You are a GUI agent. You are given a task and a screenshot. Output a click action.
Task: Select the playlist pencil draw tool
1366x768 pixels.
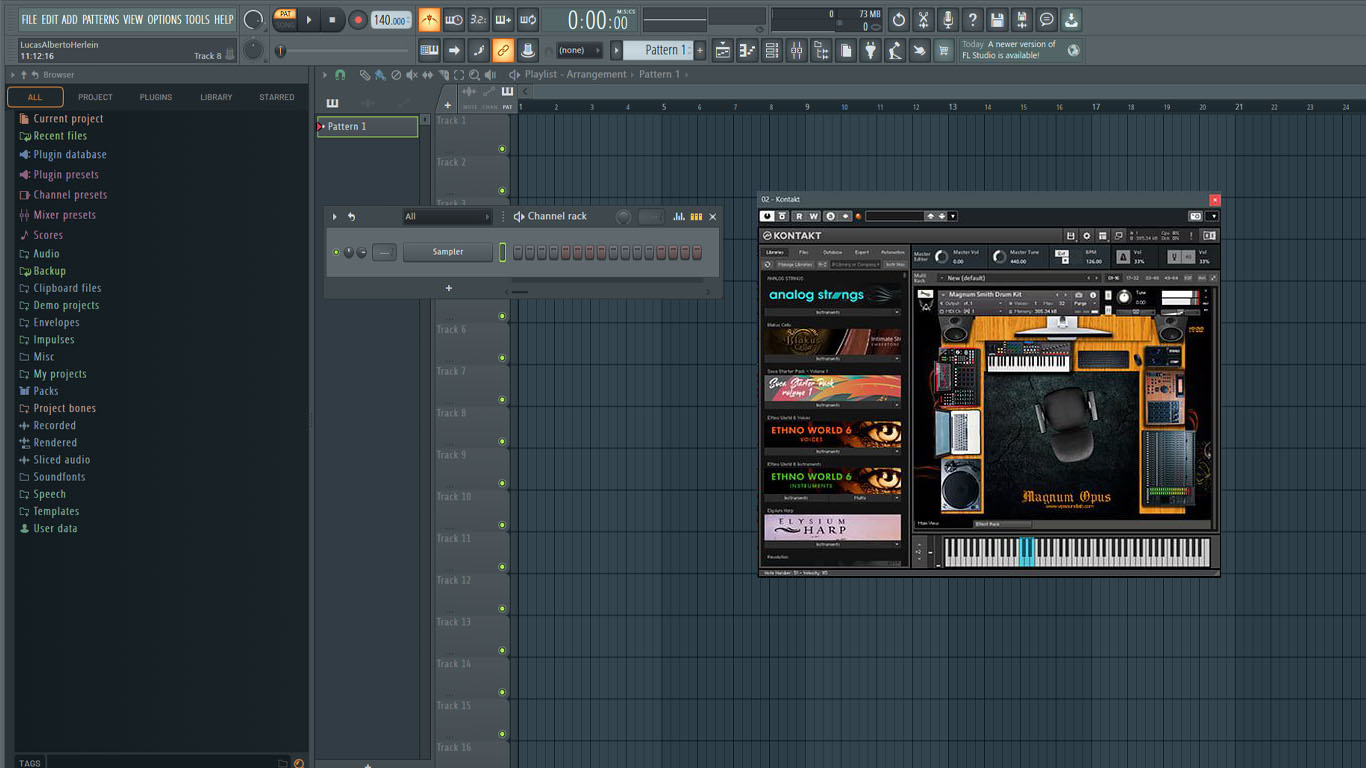[365, 75]
